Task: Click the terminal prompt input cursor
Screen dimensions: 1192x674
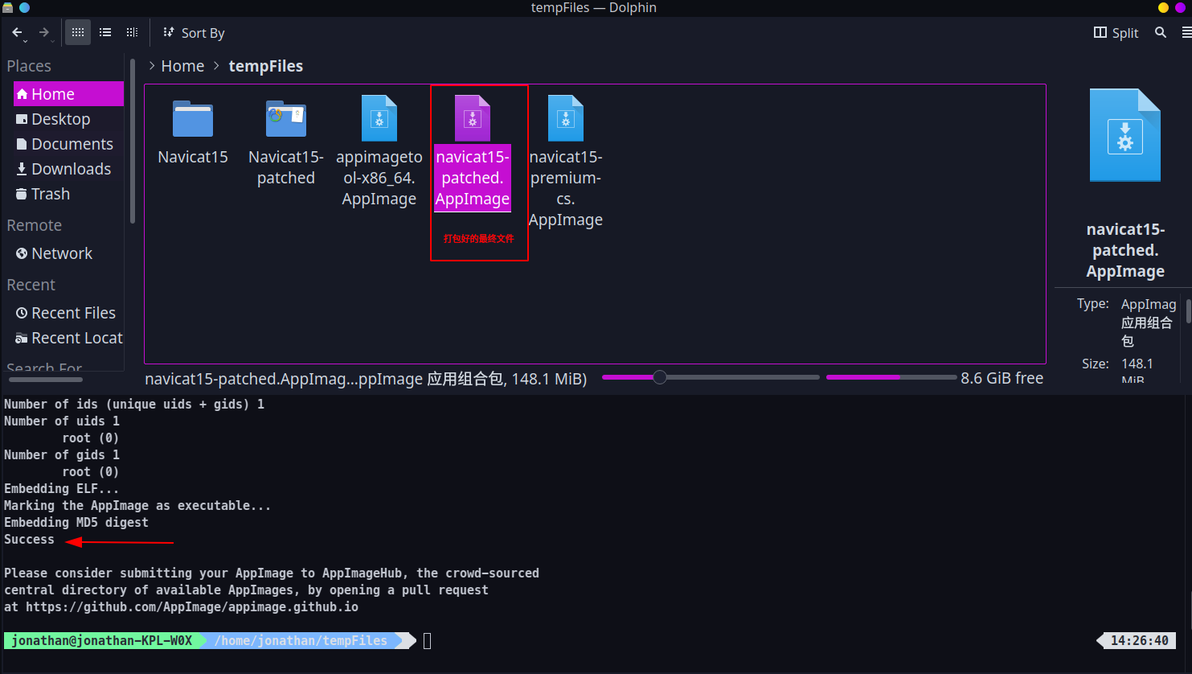Action: 427,641
